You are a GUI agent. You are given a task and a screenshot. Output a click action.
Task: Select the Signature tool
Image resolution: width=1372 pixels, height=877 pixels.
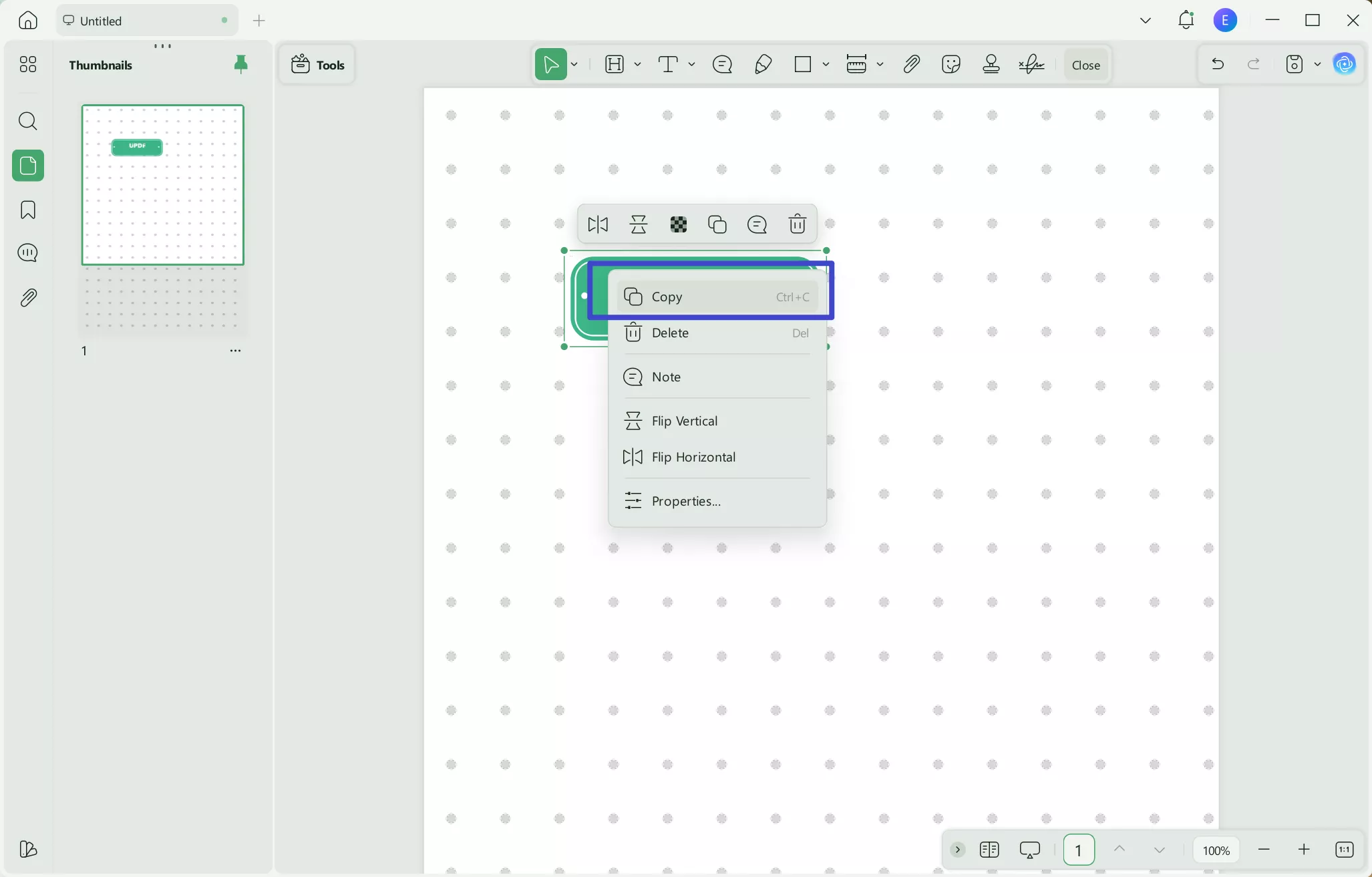(x=1031, y=64)
